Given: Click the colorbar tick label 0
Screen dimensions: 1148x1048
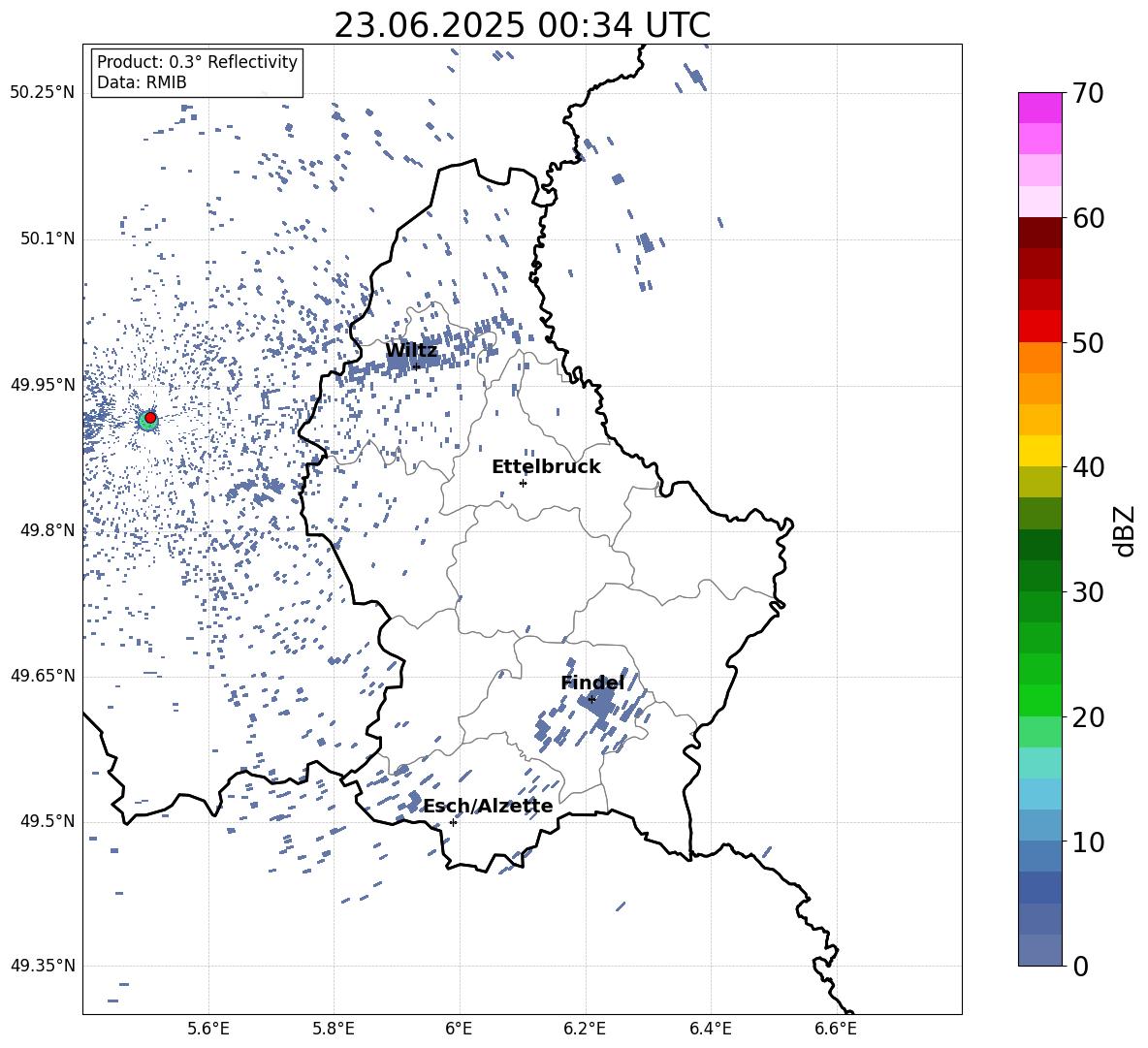Looking at the screenshot, I should tap(1080, 966).
